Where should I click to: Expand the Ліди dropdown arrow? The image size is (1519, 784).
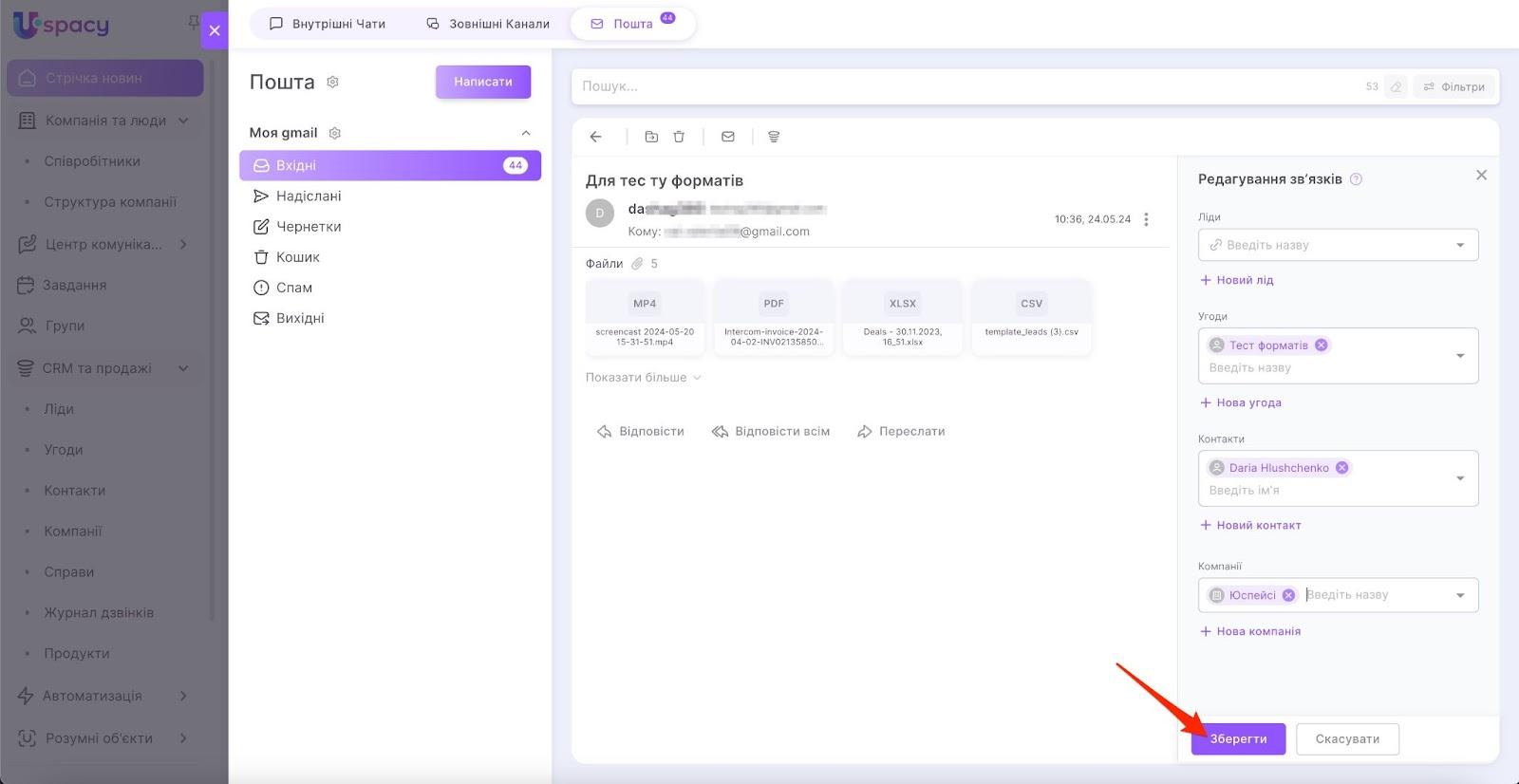coord(1460,245)
